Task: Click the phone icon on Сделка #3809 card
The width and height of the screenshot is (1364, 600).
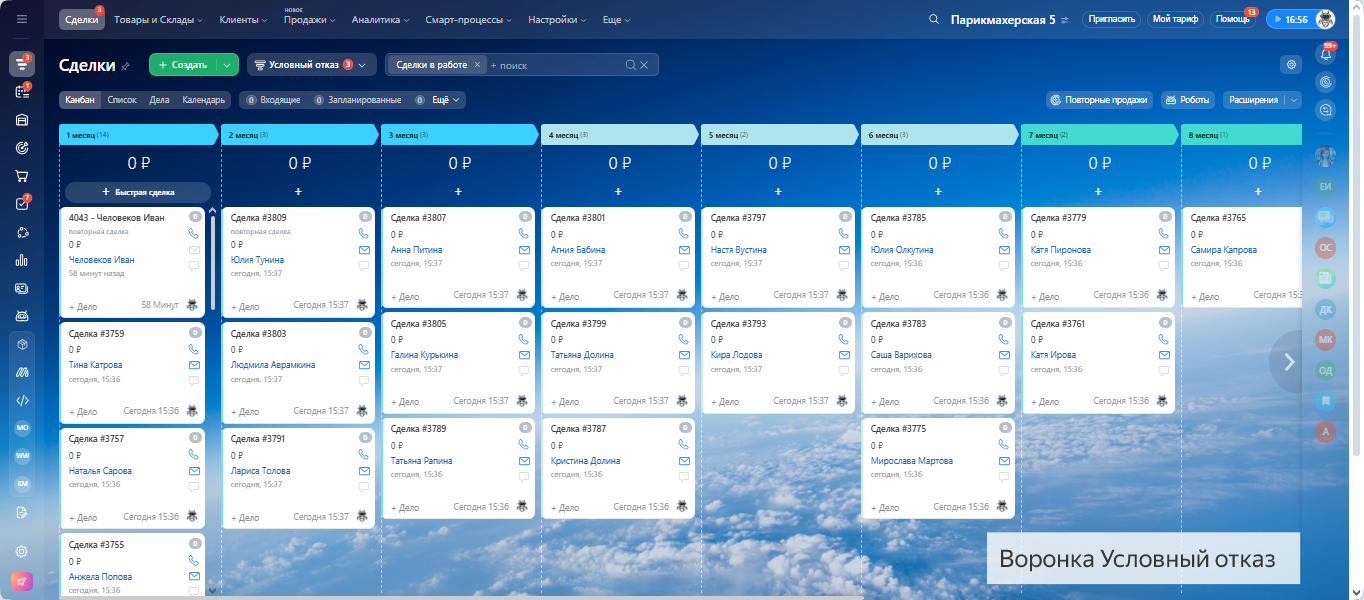Action: point(364,233)
